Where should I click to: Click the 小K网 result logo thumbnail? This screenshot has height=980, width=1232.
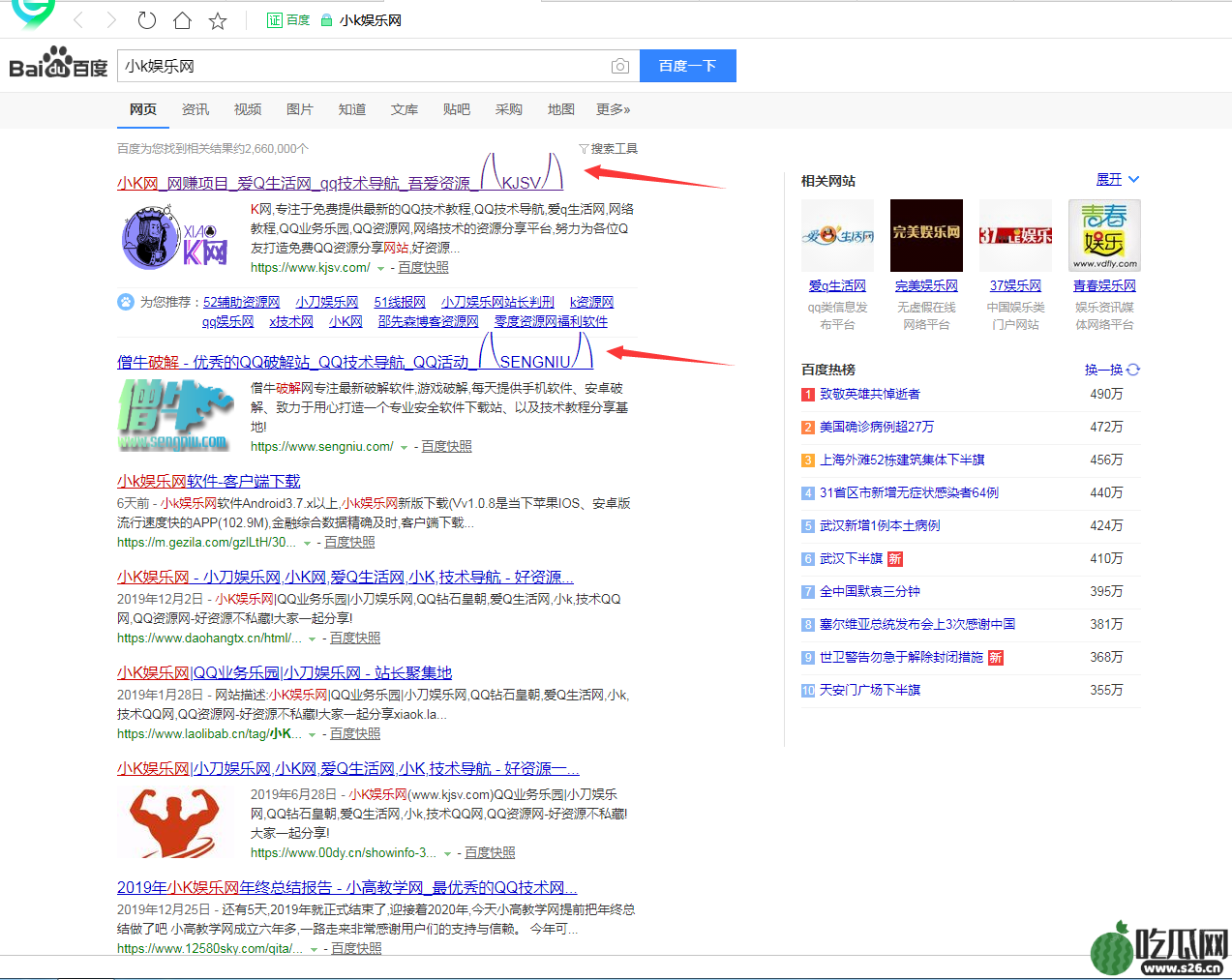(175, 237)
